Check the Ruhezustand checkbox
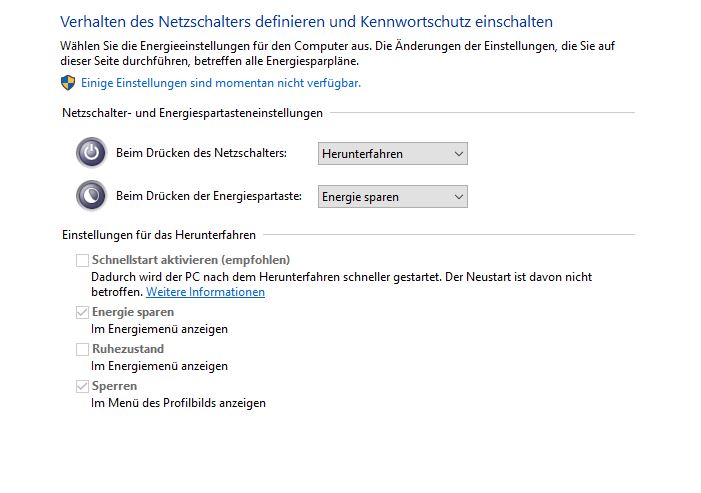 (82, 349)
